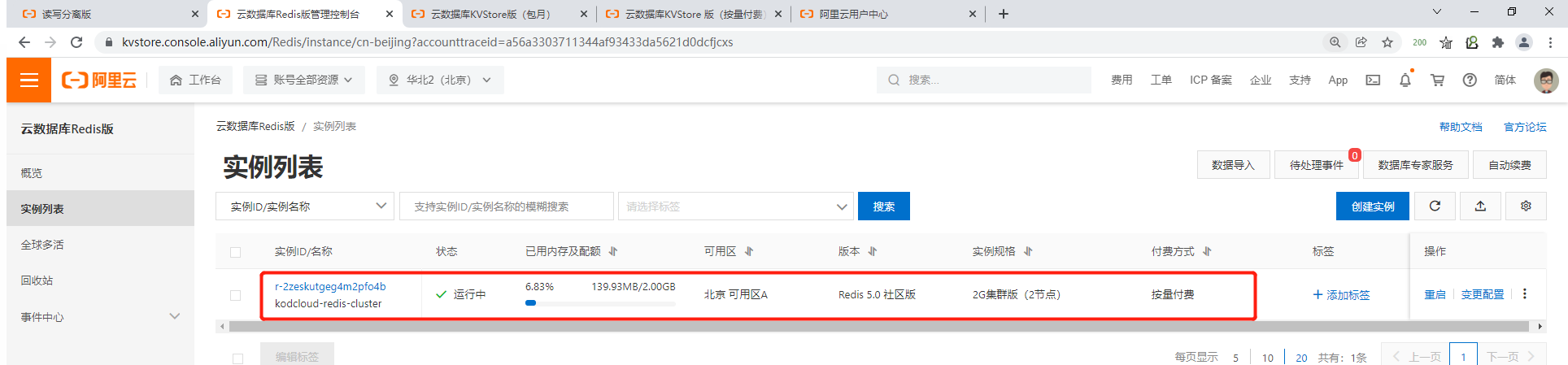Check the kodcloud-redis-cluster row checkbox
Screen dimensions: 1568x365
click(x=236, y=295)
